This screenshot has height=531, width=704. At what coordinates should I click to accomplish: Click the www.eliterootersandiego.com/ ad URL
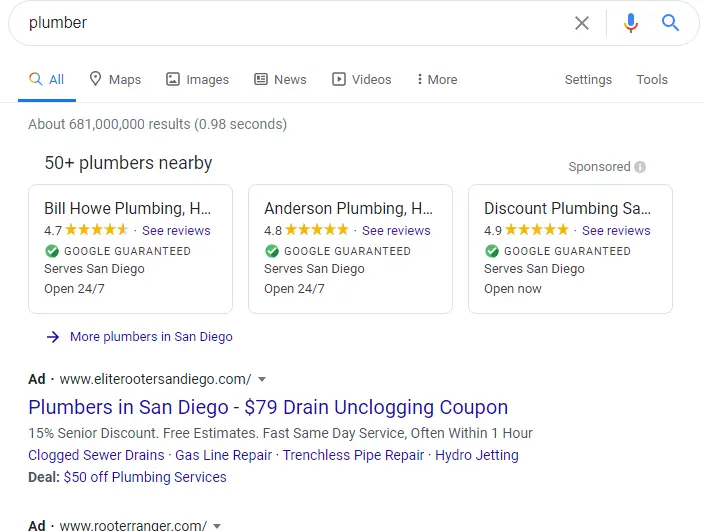(x=155, y=379)
